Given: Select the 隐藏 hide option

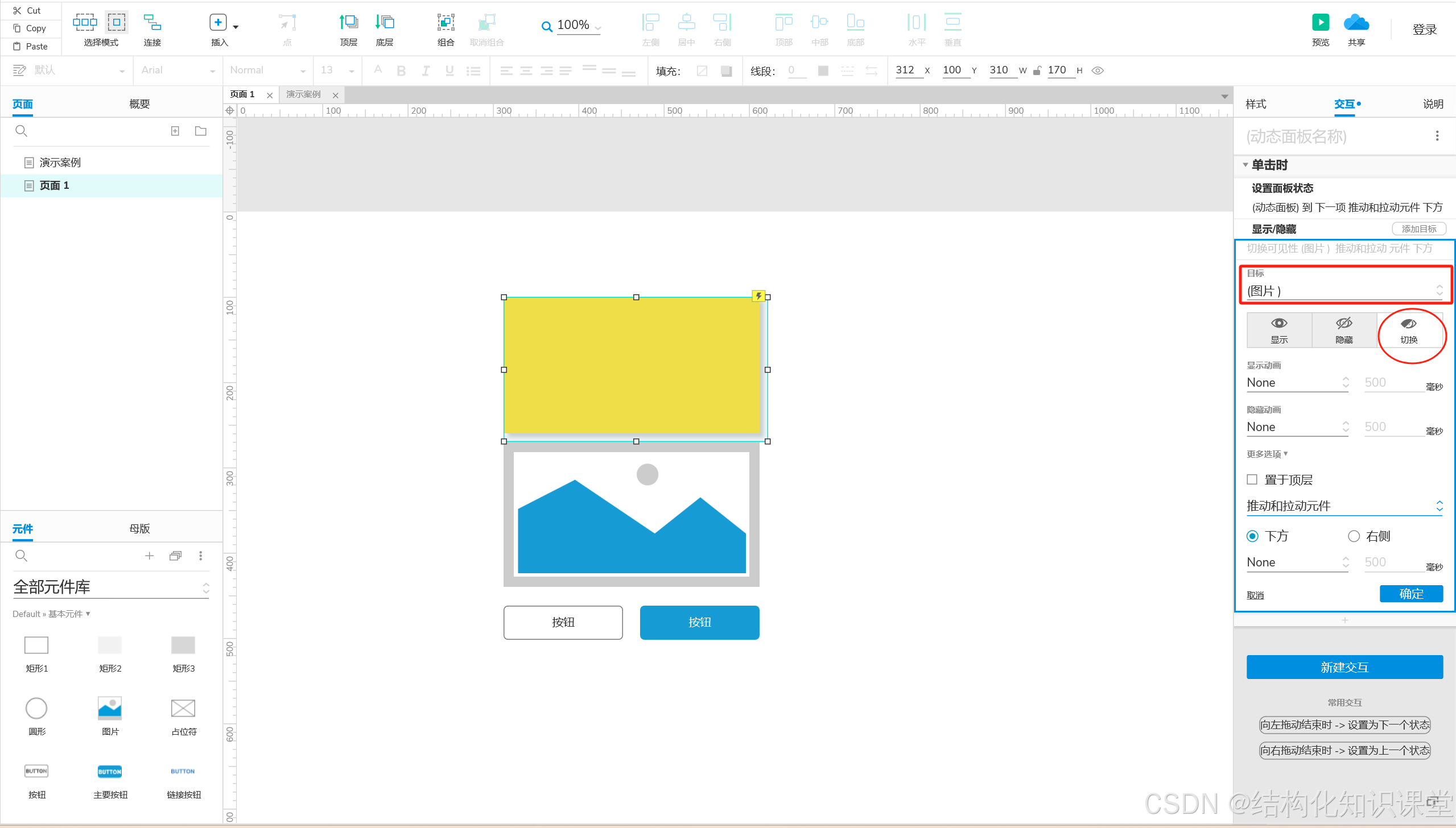Looking at the screenshot, I should [1344, 330].
